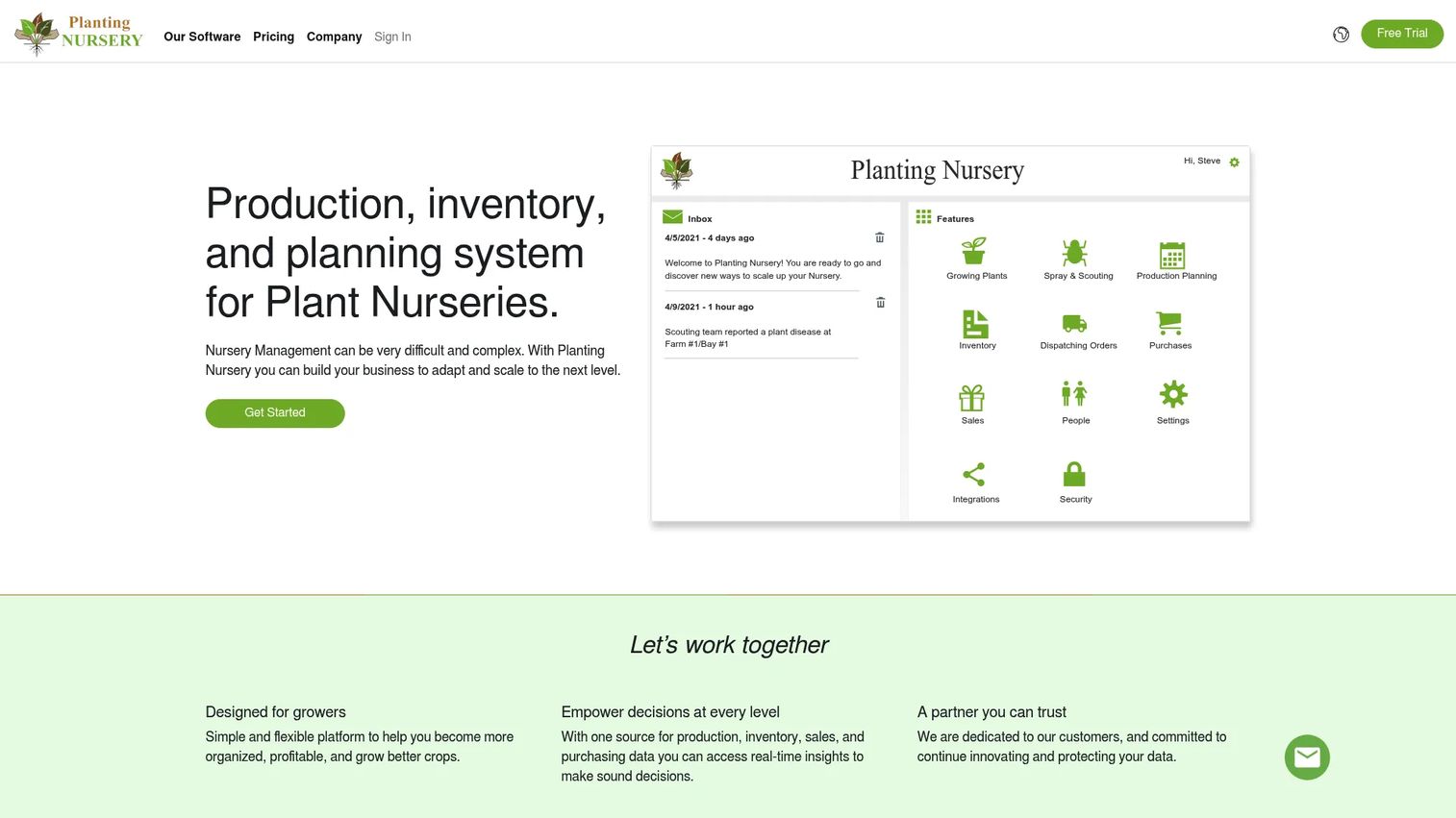Click the Features grid icon
The height and width of the screenshot is (818, 1456).
coord(923,217)
